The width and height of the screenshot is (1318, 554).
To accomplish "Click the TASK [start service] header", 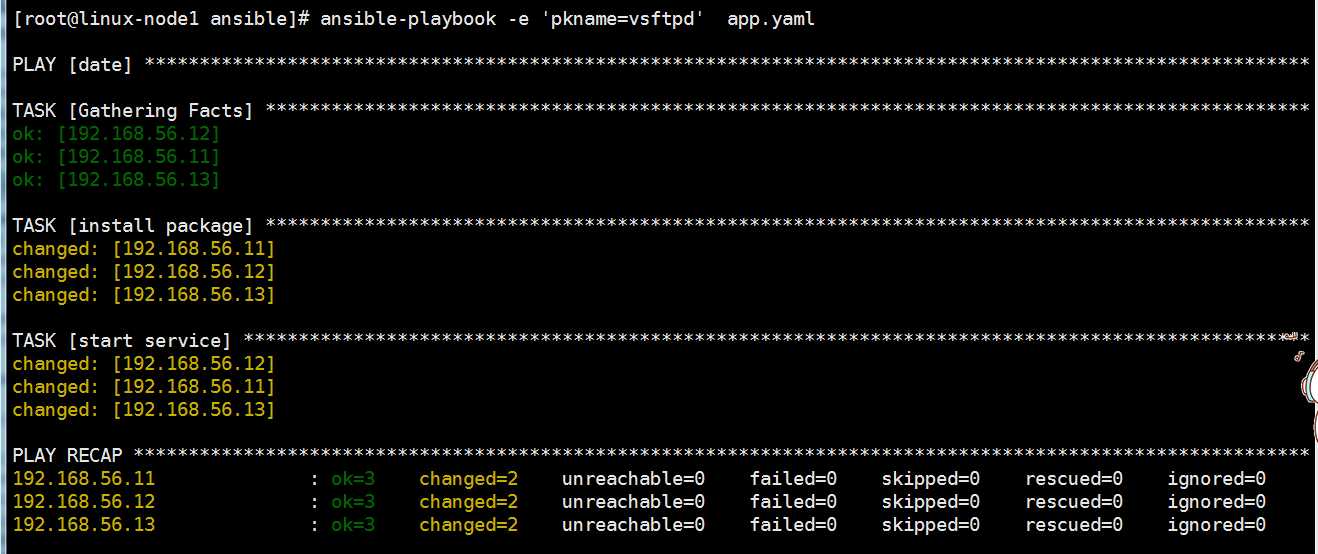I will [x=122, y=341].
